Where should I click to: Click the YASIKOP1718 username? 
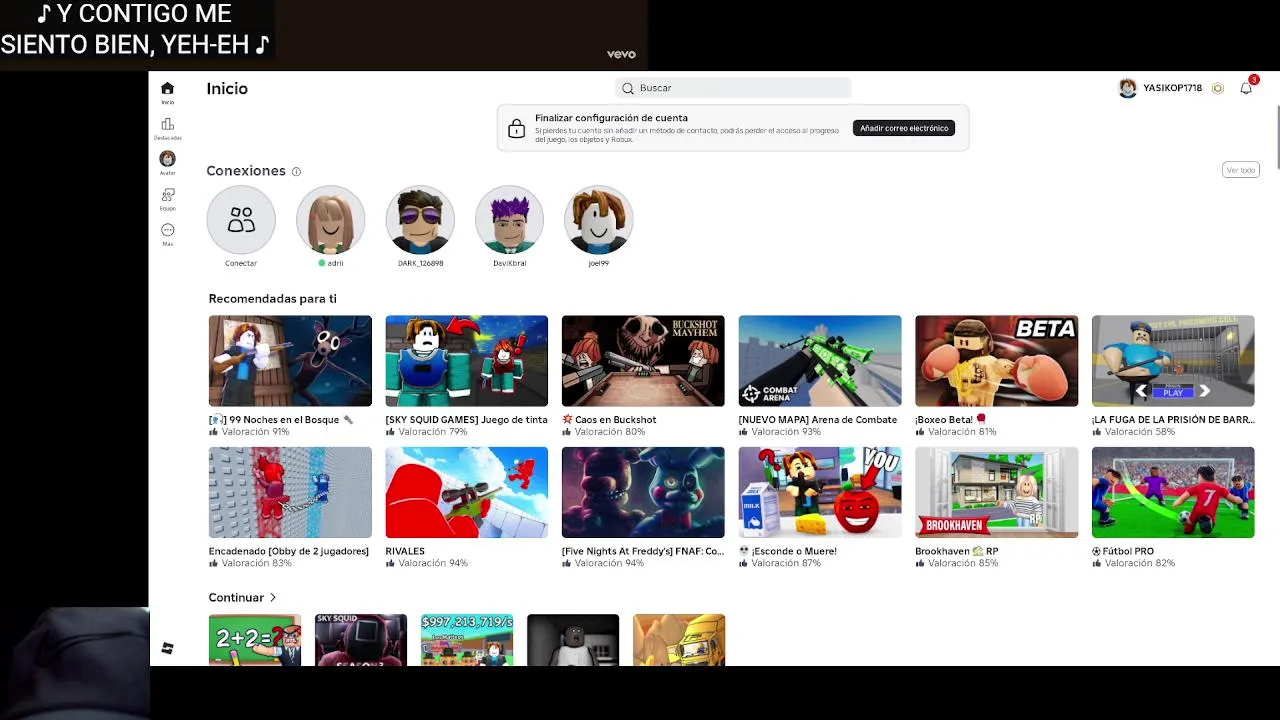1172,88
